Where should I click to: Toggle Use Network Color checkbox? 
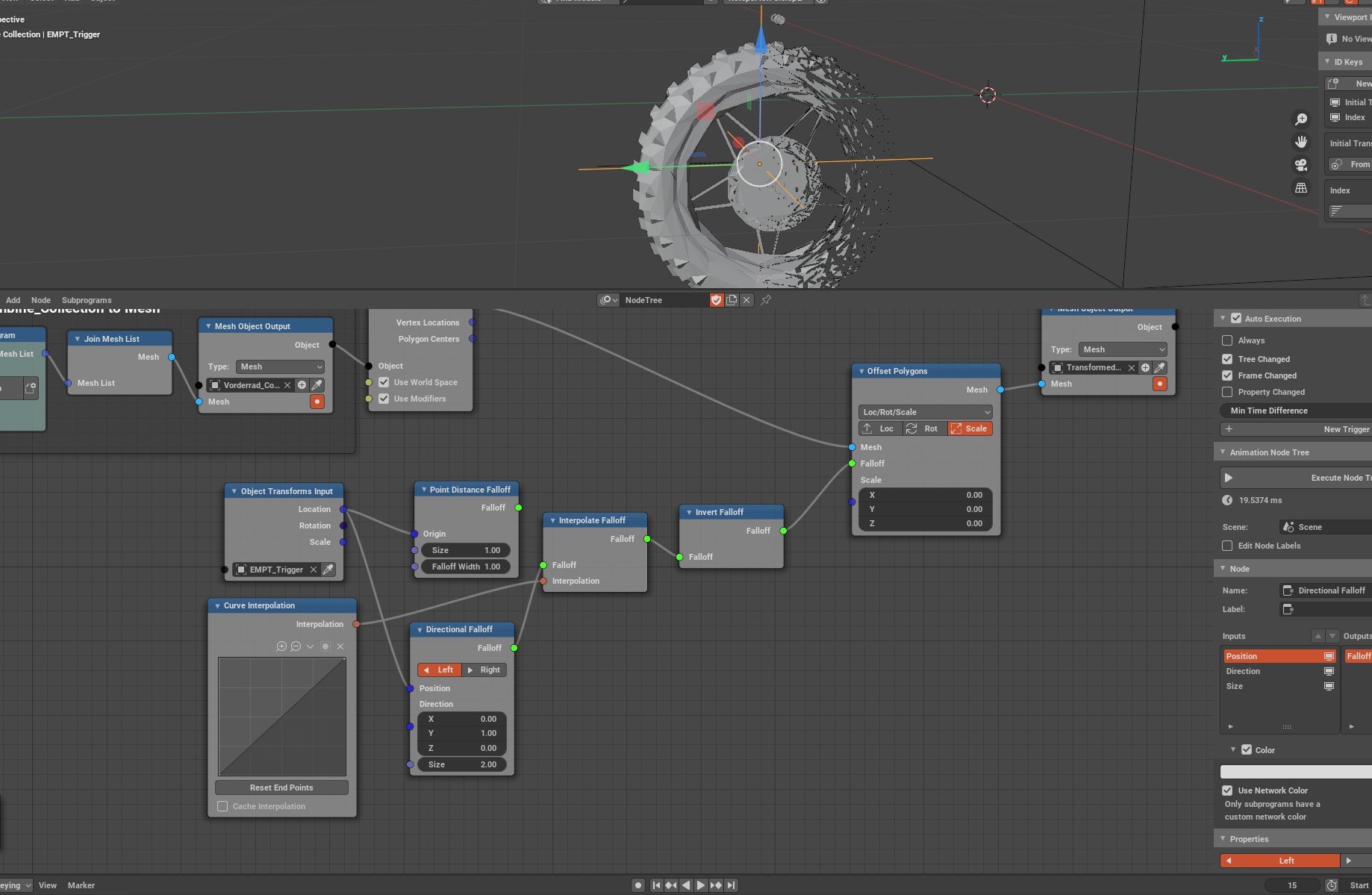tap(1227, 790)
